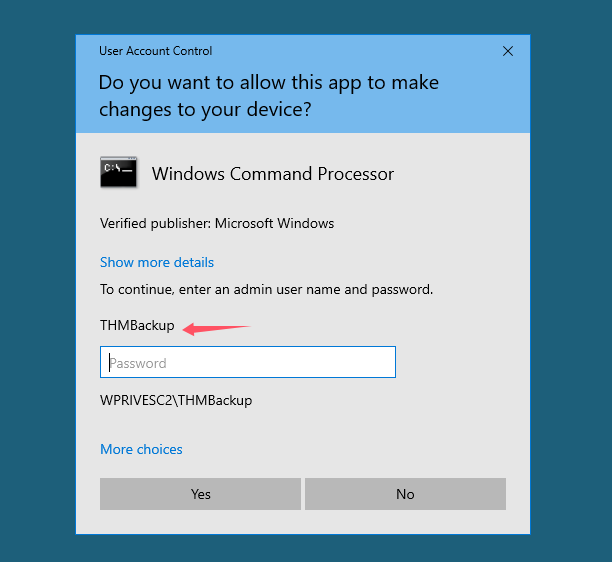Click the Verified publisher label
The width and height of the screenshot is (612, 562).
coord(155,223)
